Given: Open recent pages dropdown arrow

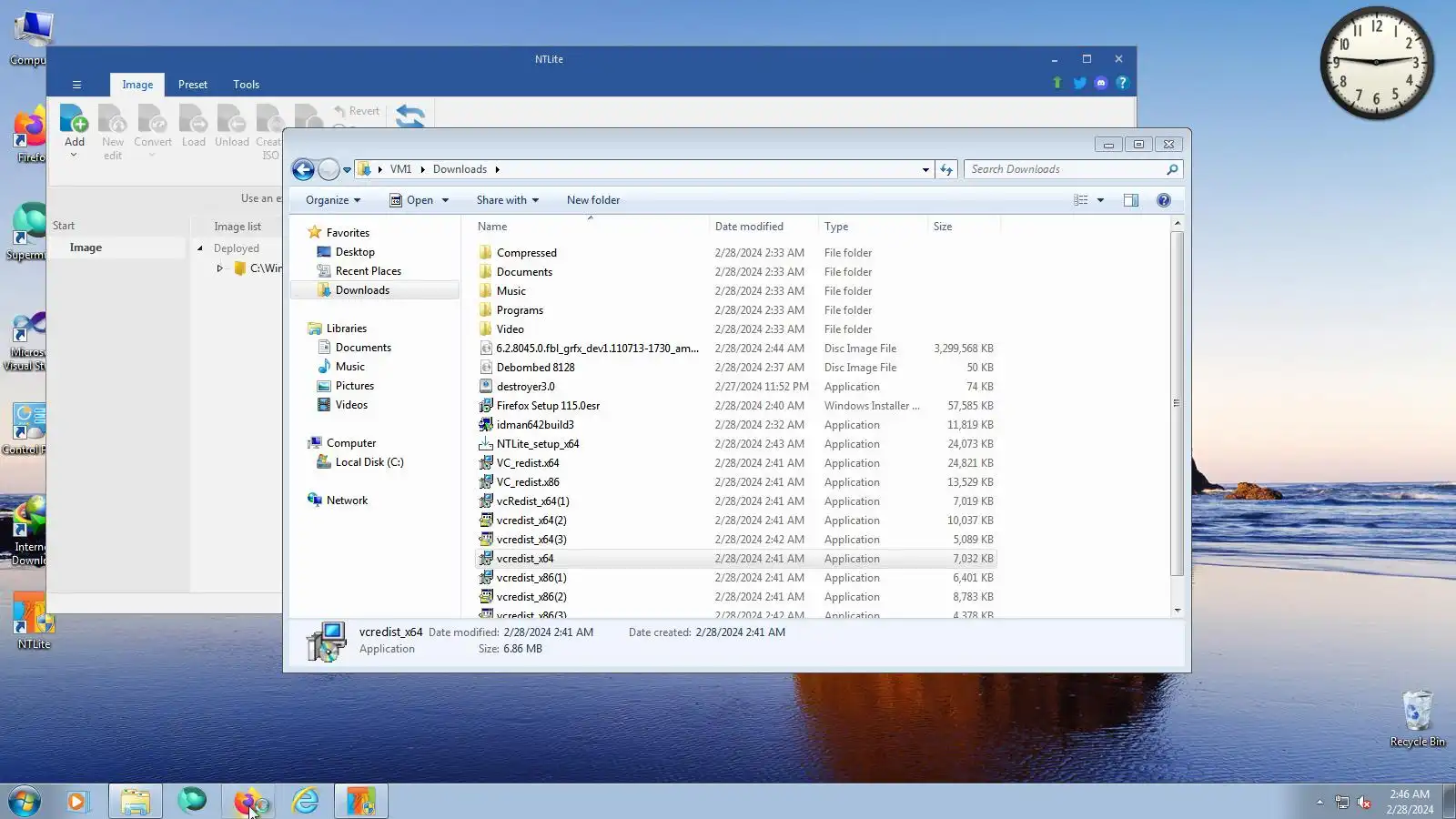Looking at the screenshot, I should pos(347,169).
